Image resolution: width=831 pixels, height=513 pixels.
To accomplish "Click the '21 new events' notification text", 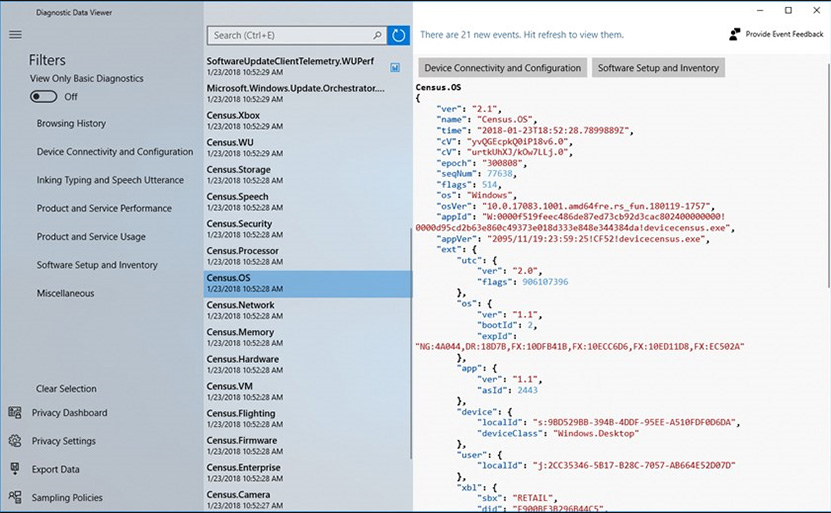I will [521, 35].
